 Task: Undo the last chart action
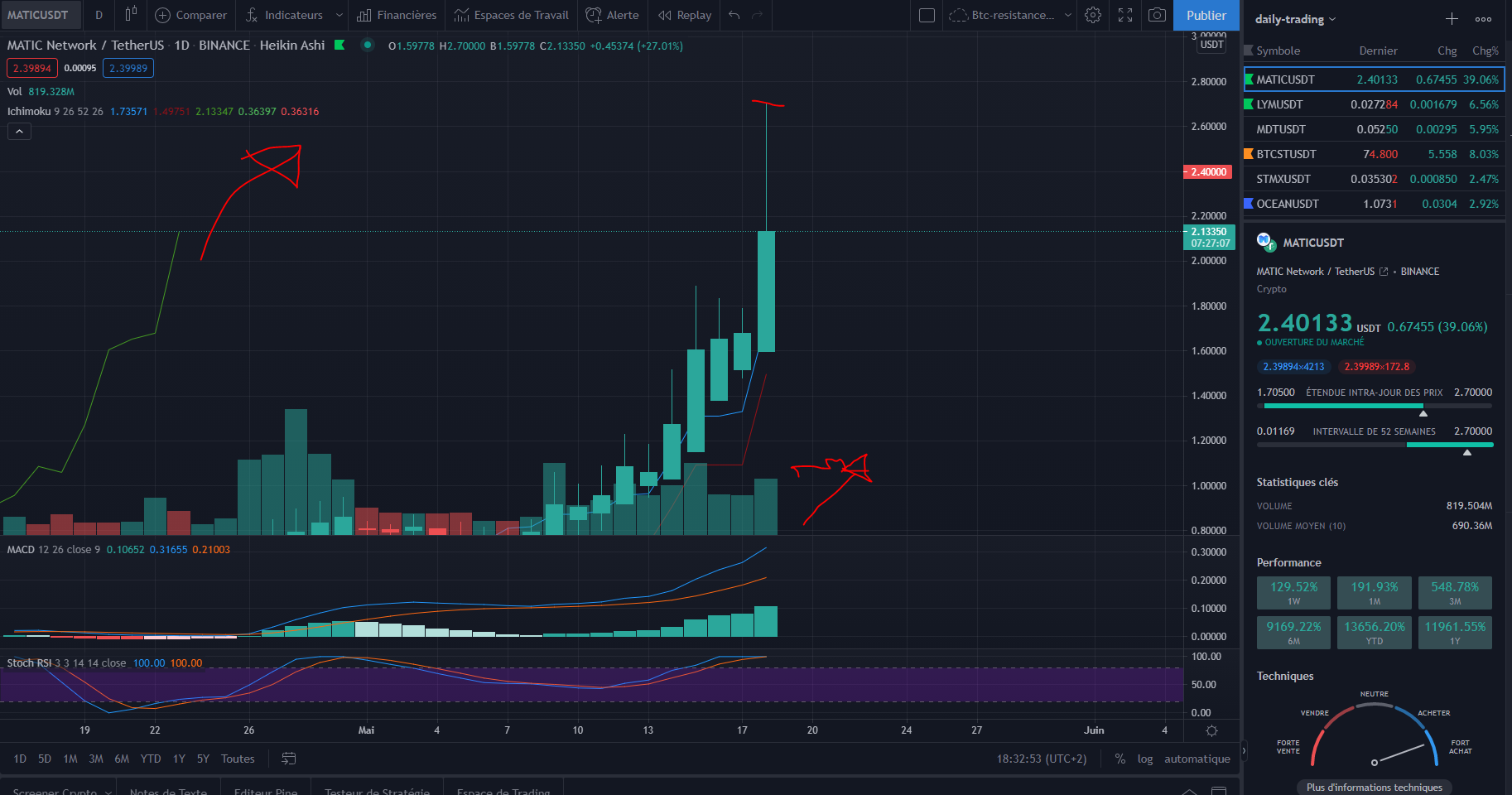pos(734,15)
